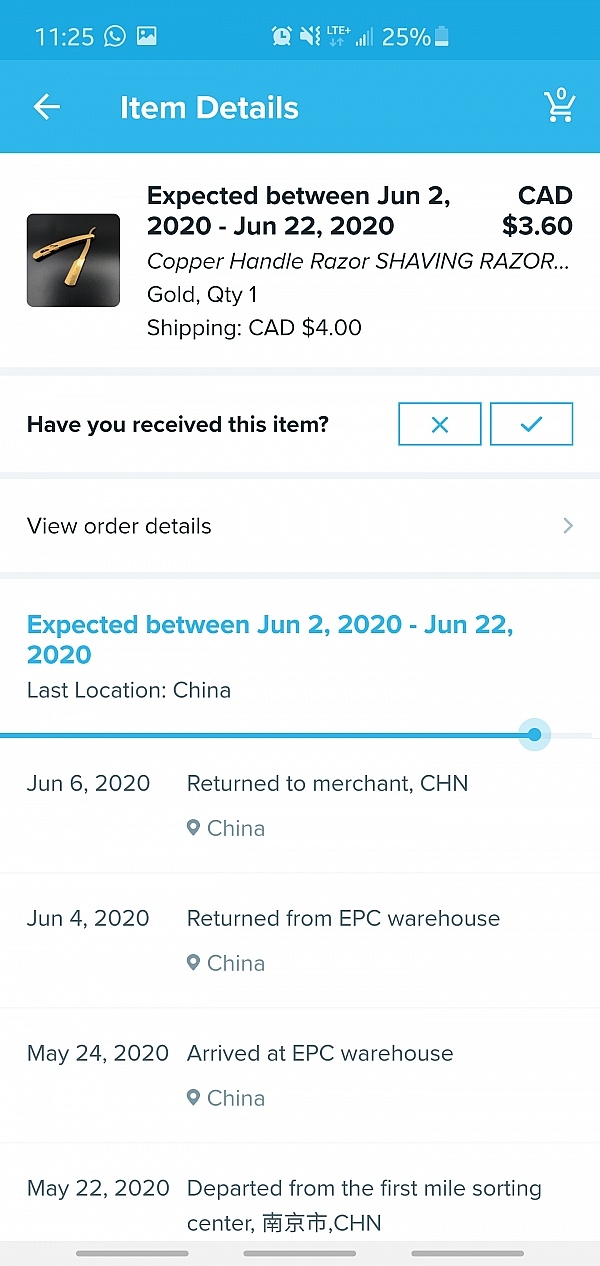Tap the expected delivery date heading
The width and height of the screenshot is (600, 1266).
pyautogui.click(x=270, y=639)
